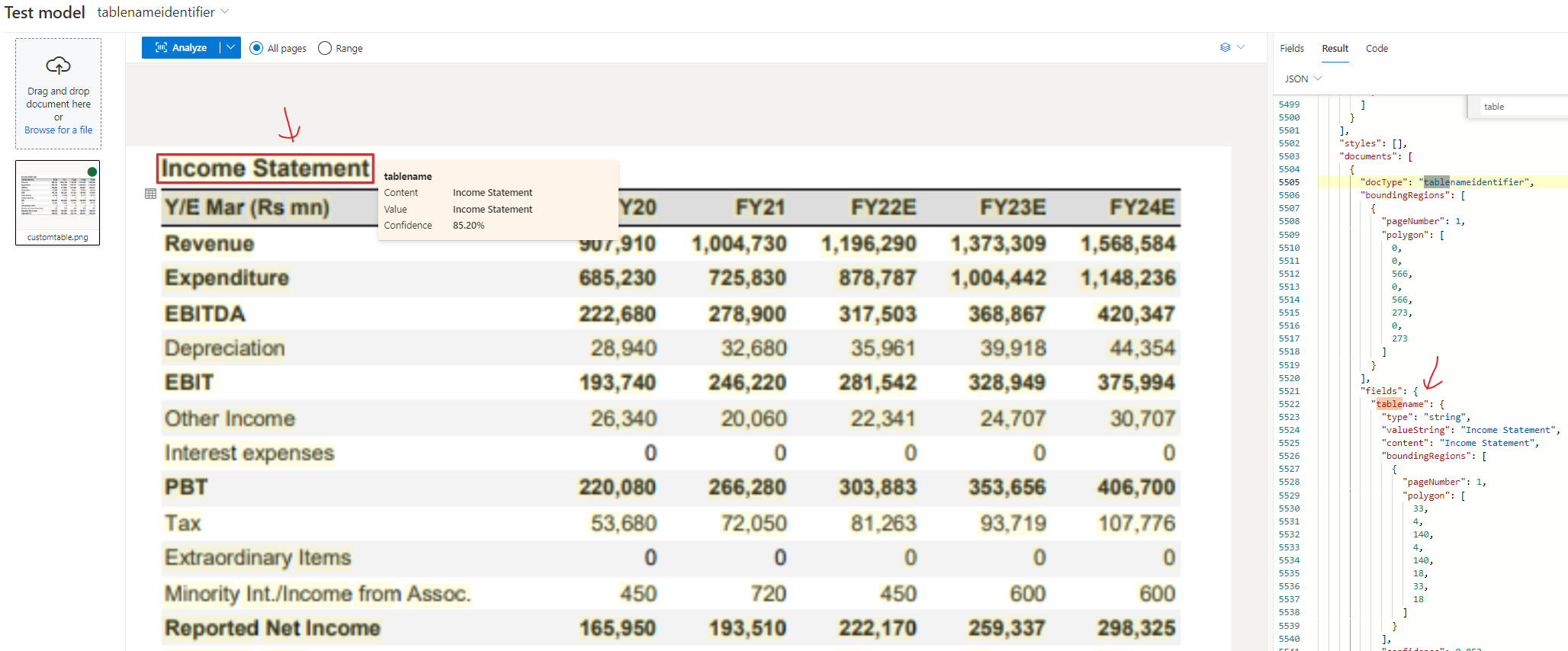Image resolution: width=1568 pixels, height=651 pixels.
Task: Switch to the Fields tab
Action: click(x=1292, y=48)
